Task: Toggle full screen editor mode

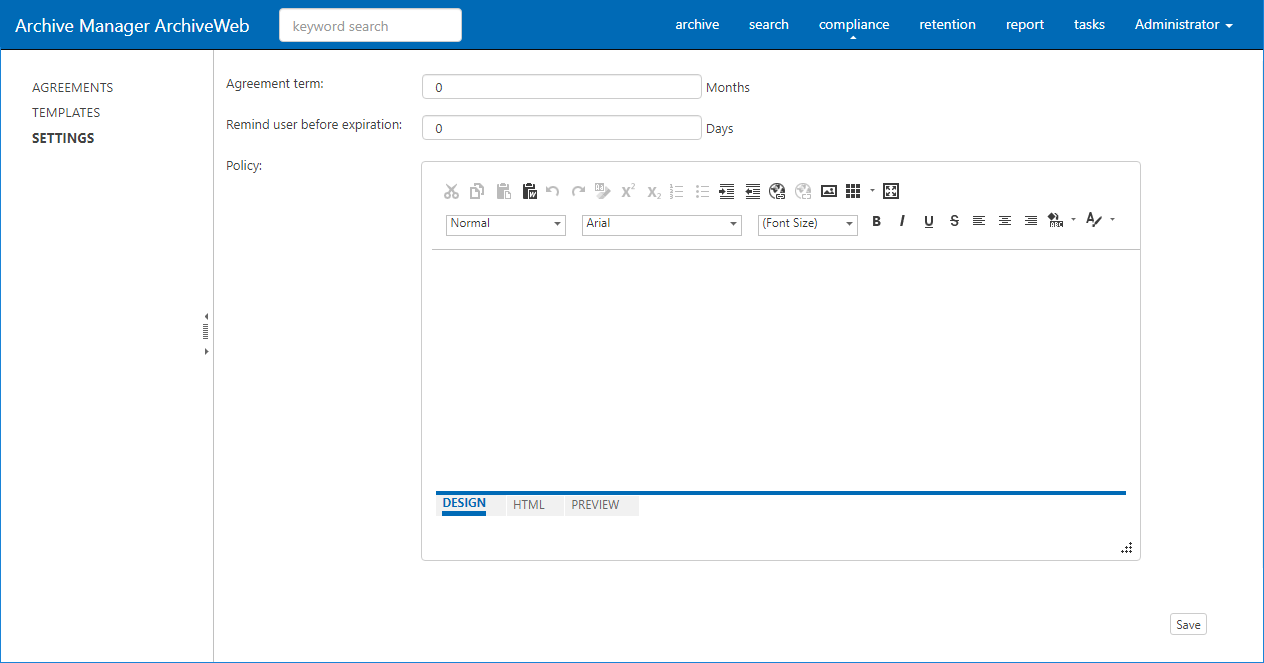Action: 891,191
